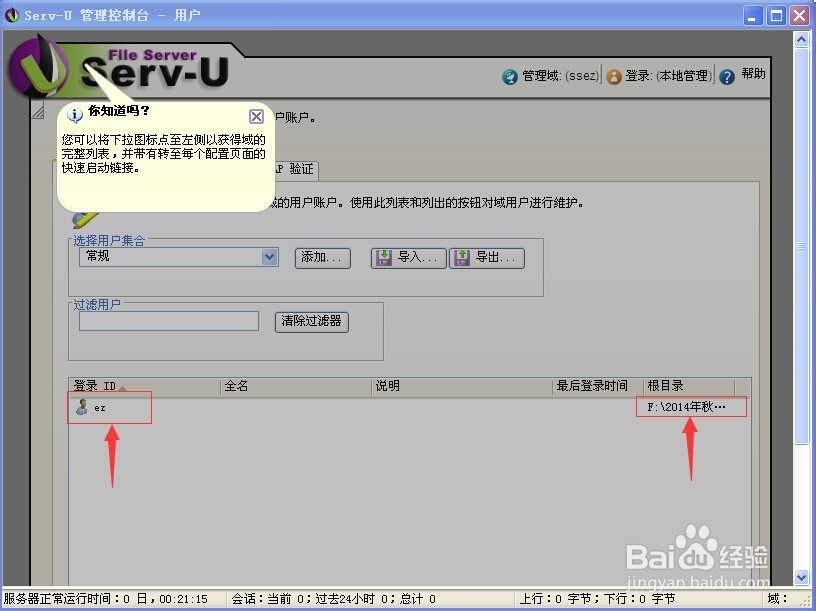Close the 你知道吗 tooltip popup

[x=257, y=115]
